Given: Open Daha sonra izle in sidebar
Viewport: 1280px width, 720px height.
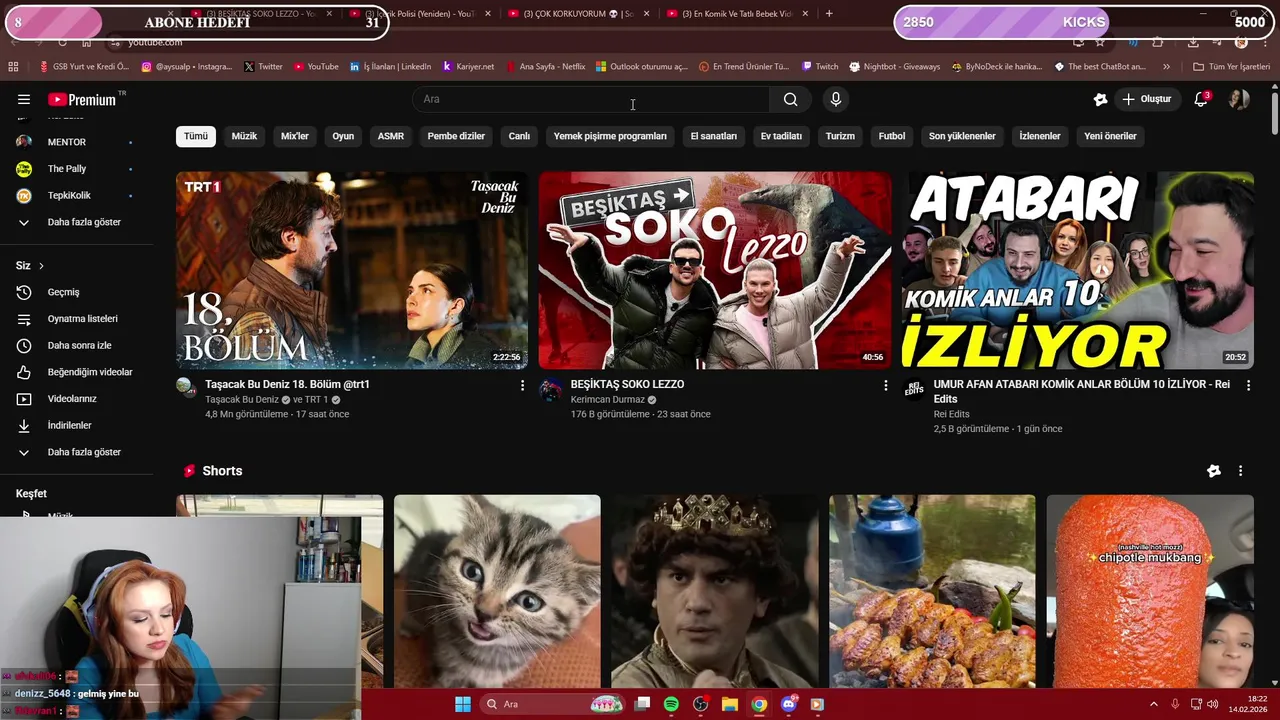Looking at the screenshot, I should (x=76, y=345).
